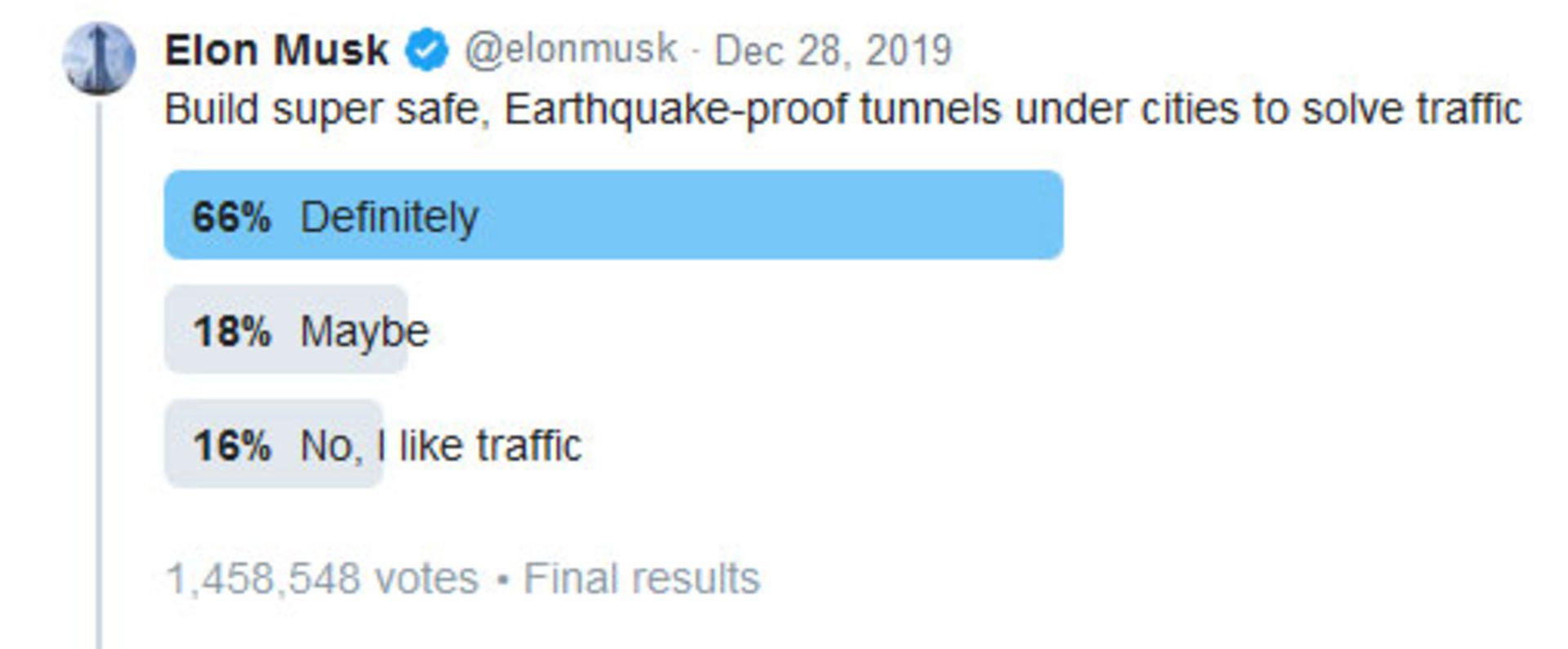Screen dimensions: 1568x649
Task: Open Elon Musk's rocket profile avatar
Action: coord(99,59)
